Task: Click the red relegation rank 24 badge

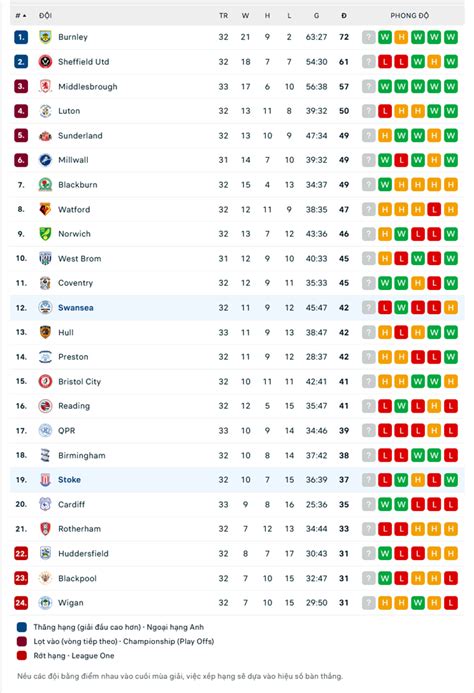Action: 21,602
